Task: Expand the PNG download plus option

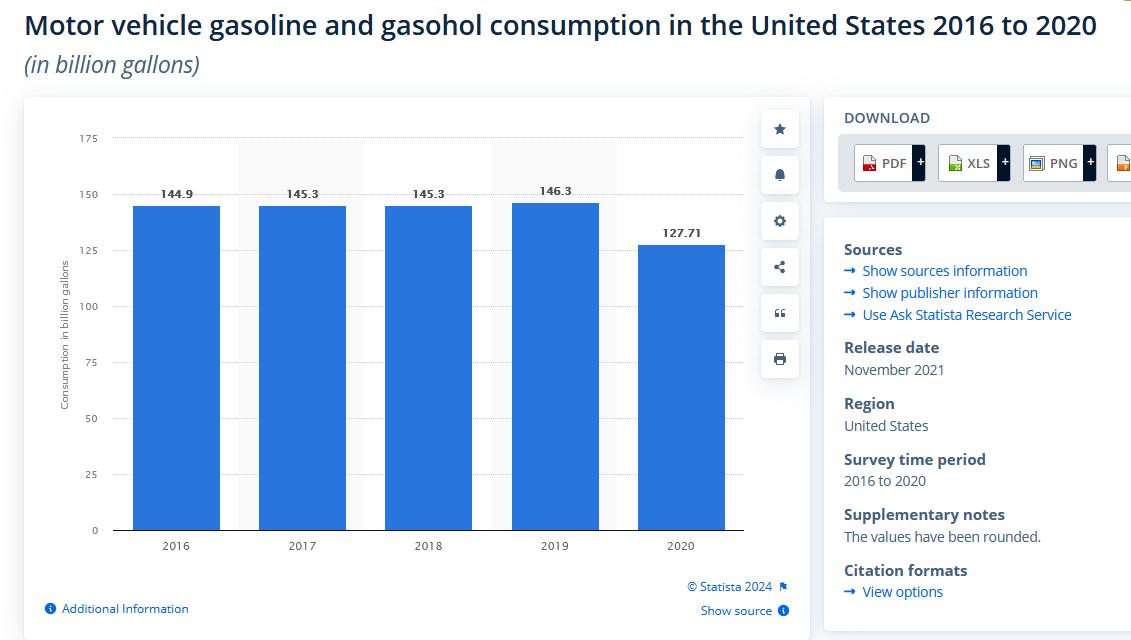Action: click(1090, 163)
